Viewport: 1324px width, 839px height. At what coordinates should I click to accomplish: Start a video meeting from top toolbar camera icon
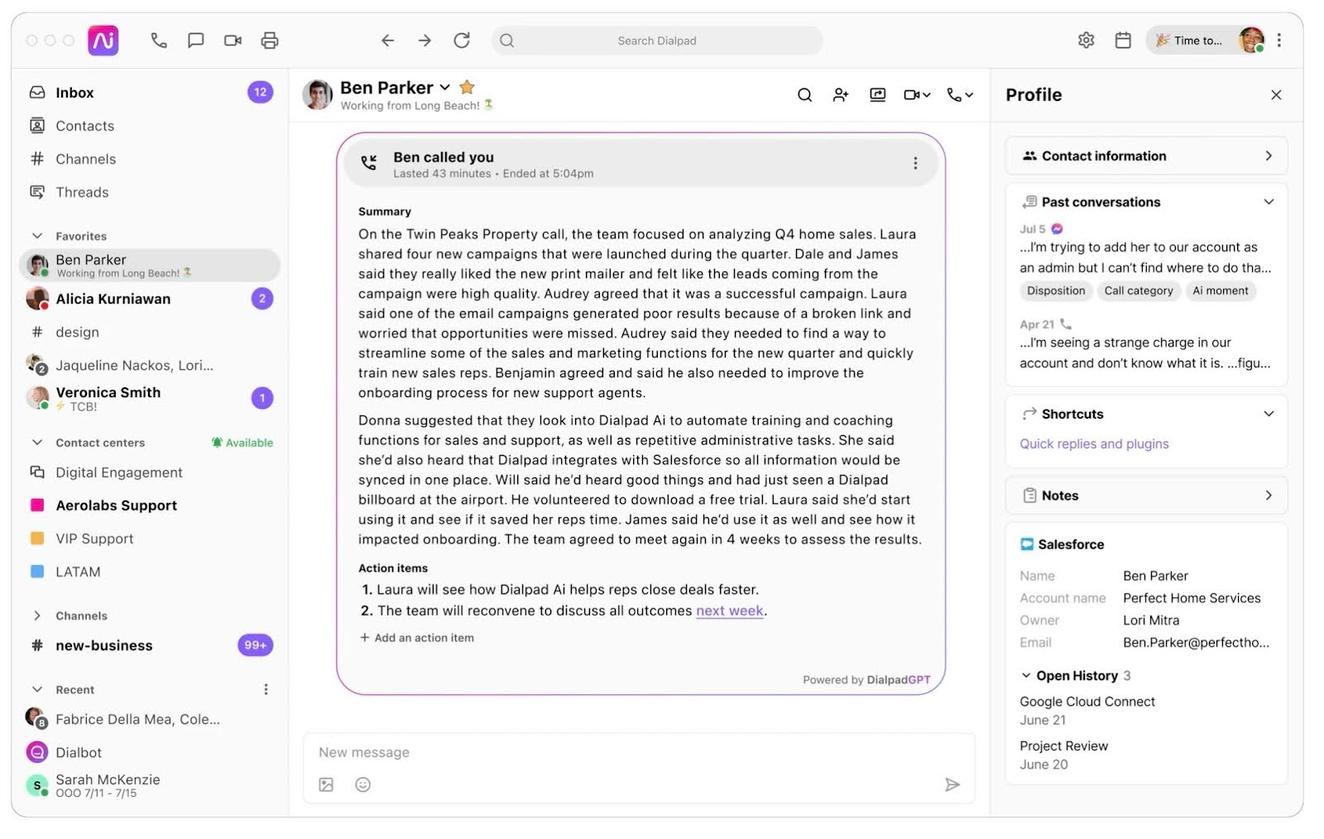(233, 40)
